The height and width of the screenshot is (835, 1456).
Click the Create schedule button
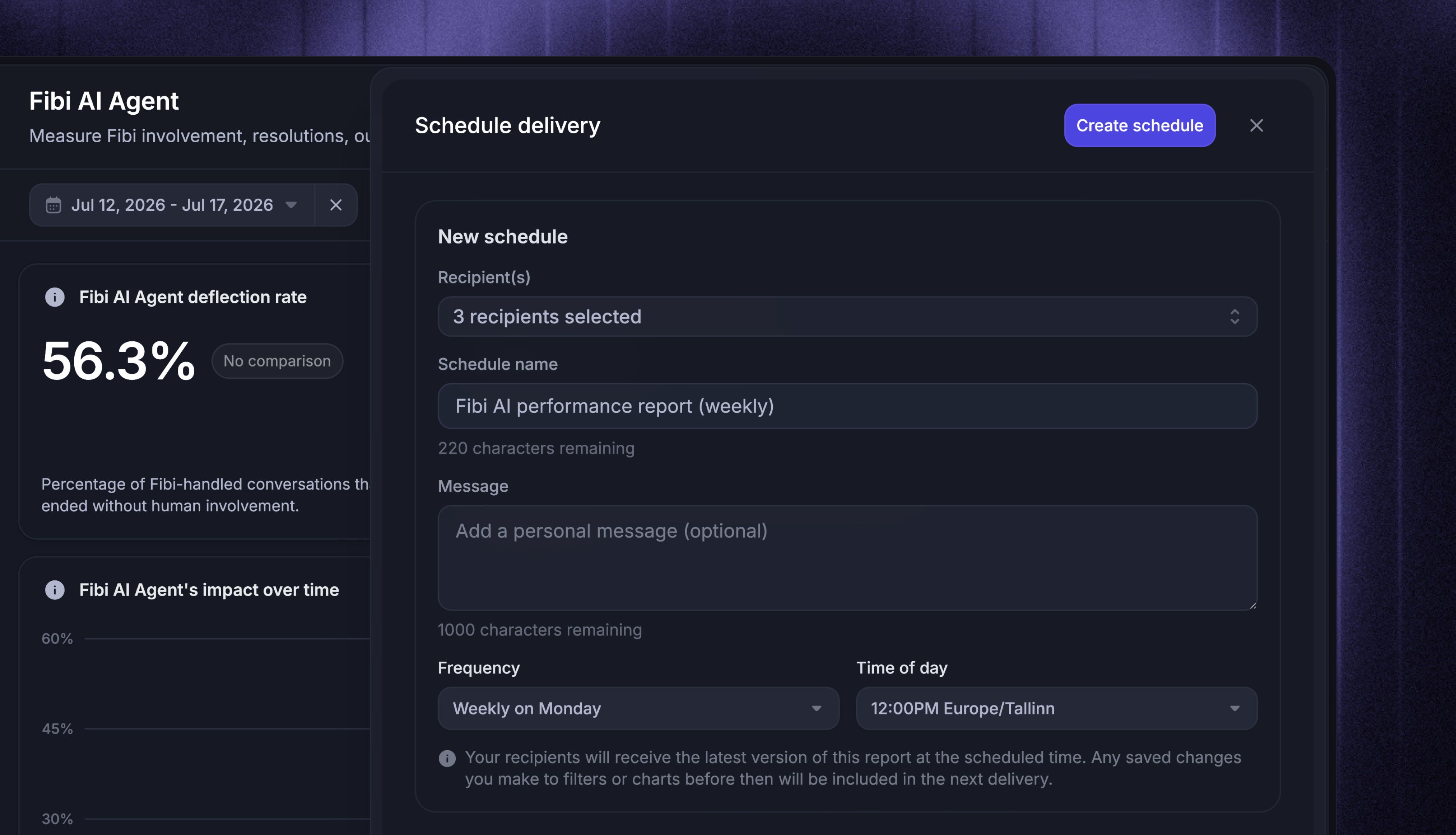(1139, 126)
